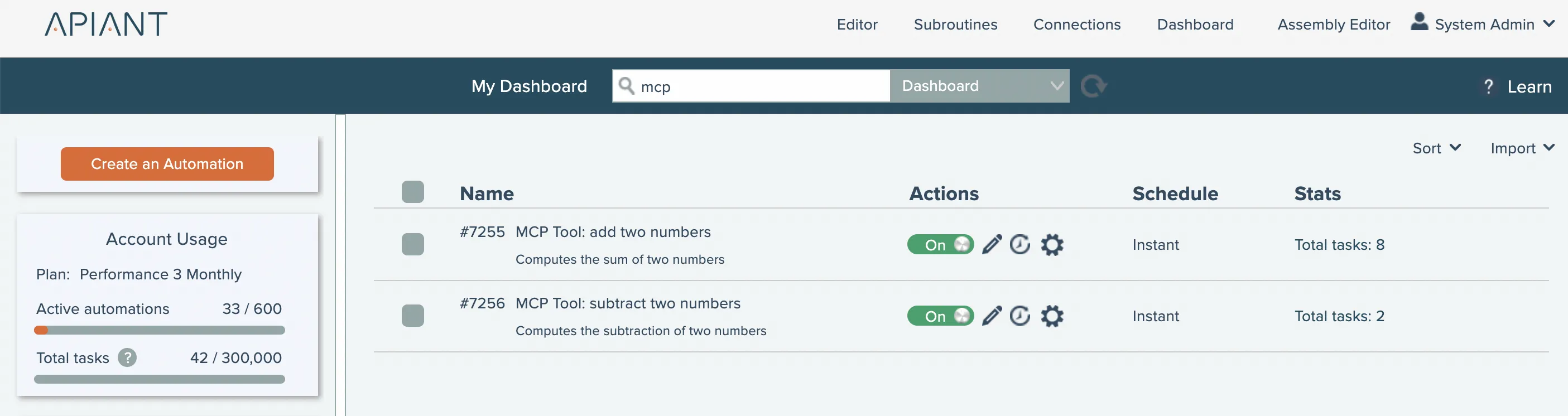Open the Assembly Editor from the top navigation

click(x=1334, y=25)
